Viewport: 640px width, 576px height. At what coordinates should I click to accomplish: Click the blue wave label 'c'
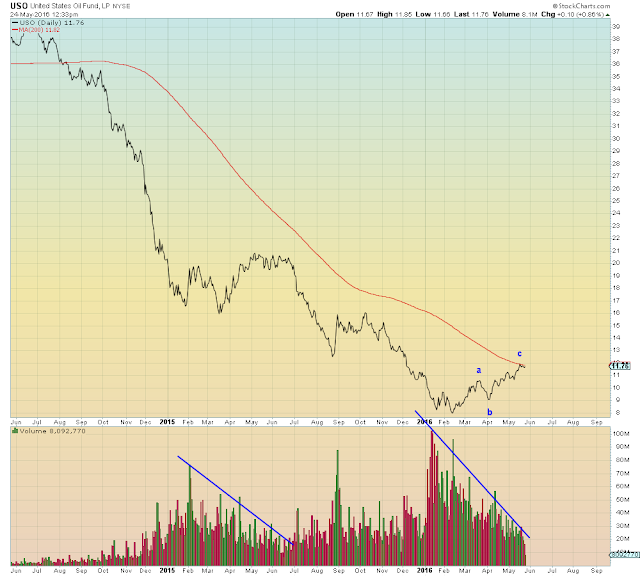(x=520, y=354)
